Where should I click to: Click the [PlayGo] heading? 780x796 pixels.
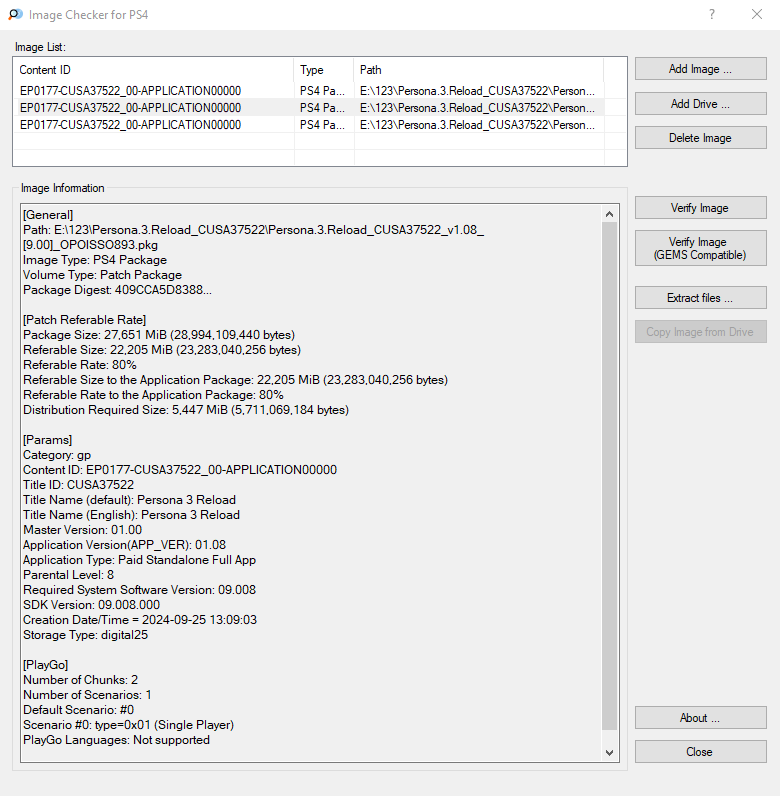(x=46, y=665)
